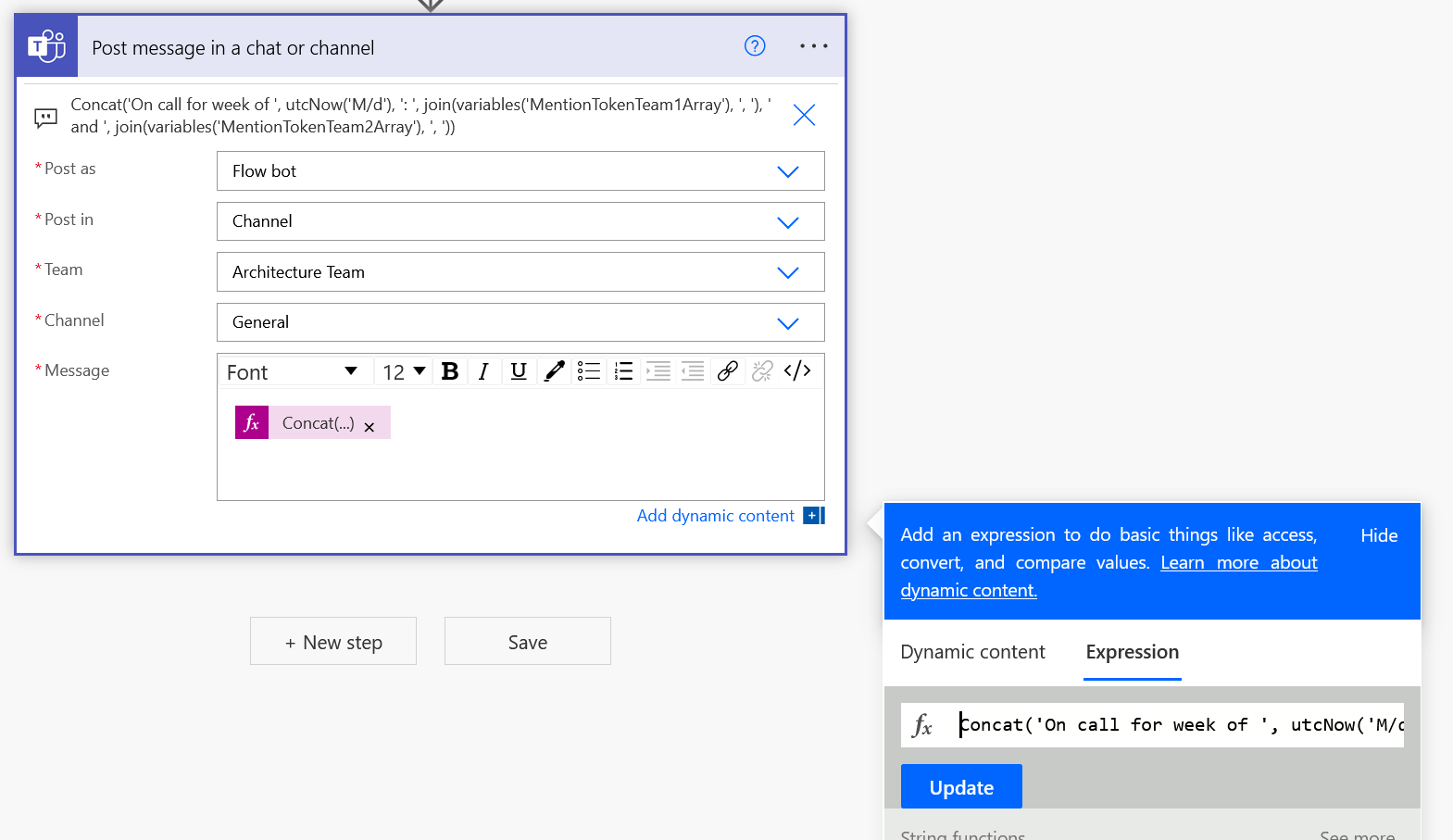Open the font size 12 dropdown
Screen dimensions: 1453x840
(x=404, y=372)
